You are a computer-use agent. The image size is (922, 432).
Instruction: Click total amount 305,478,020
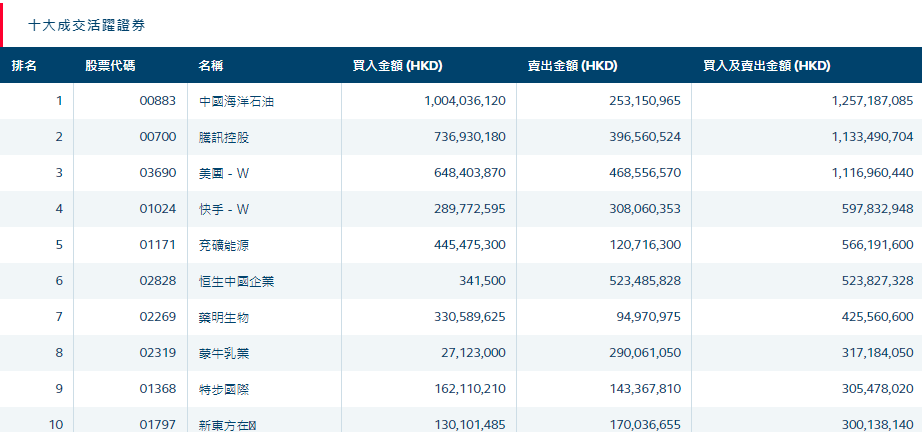(x=878, y=389)
